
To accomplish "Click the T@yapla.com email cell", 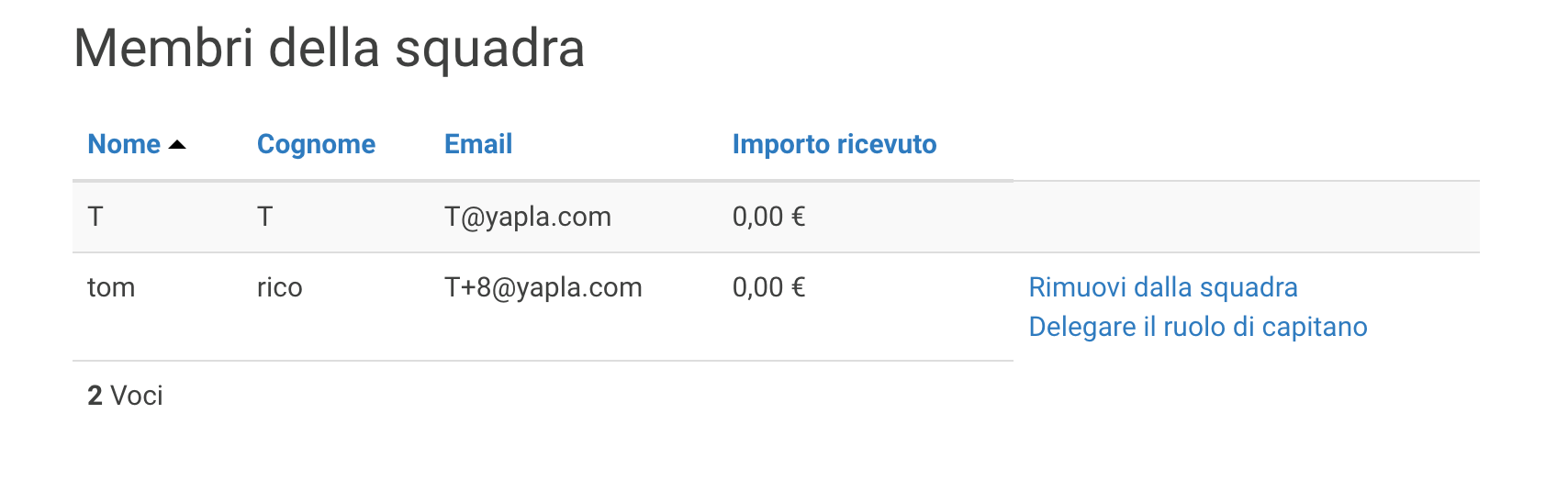I will (527, 217).
